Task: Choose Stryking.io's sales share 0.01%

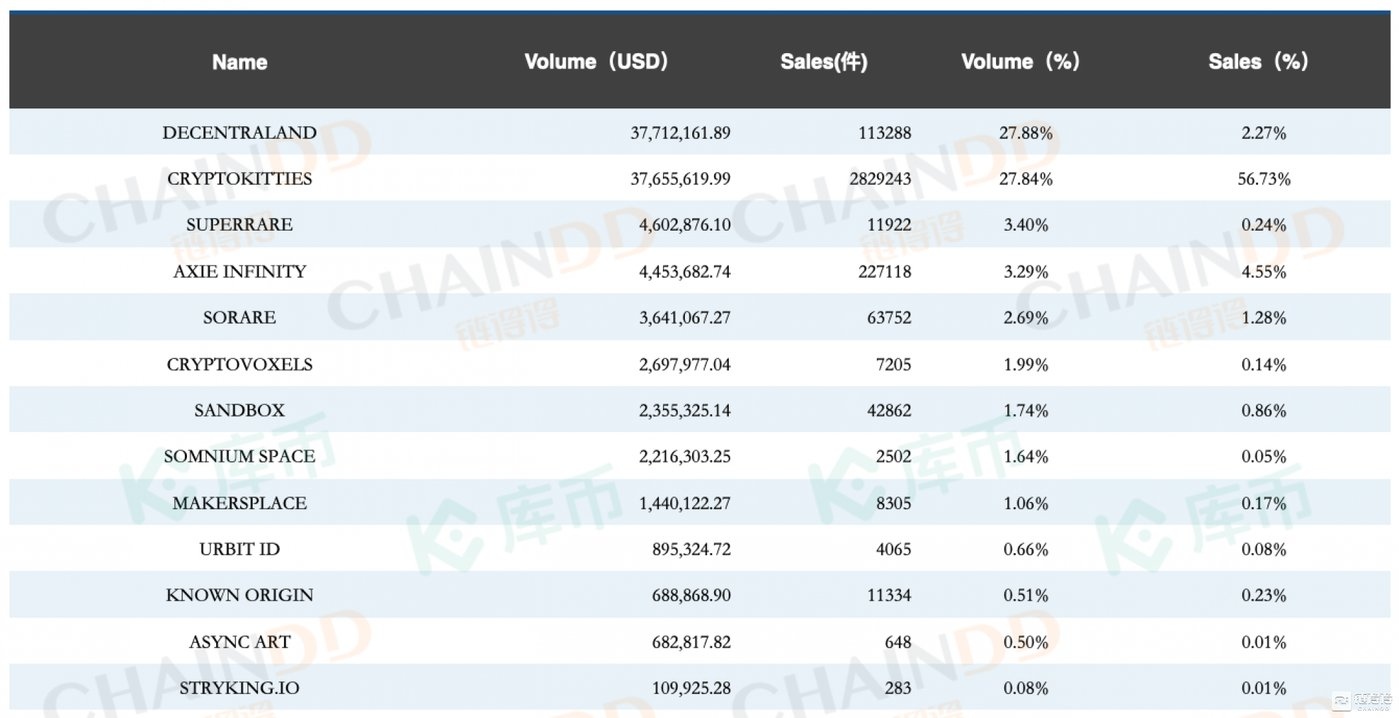Action: tap(1264, 689)
